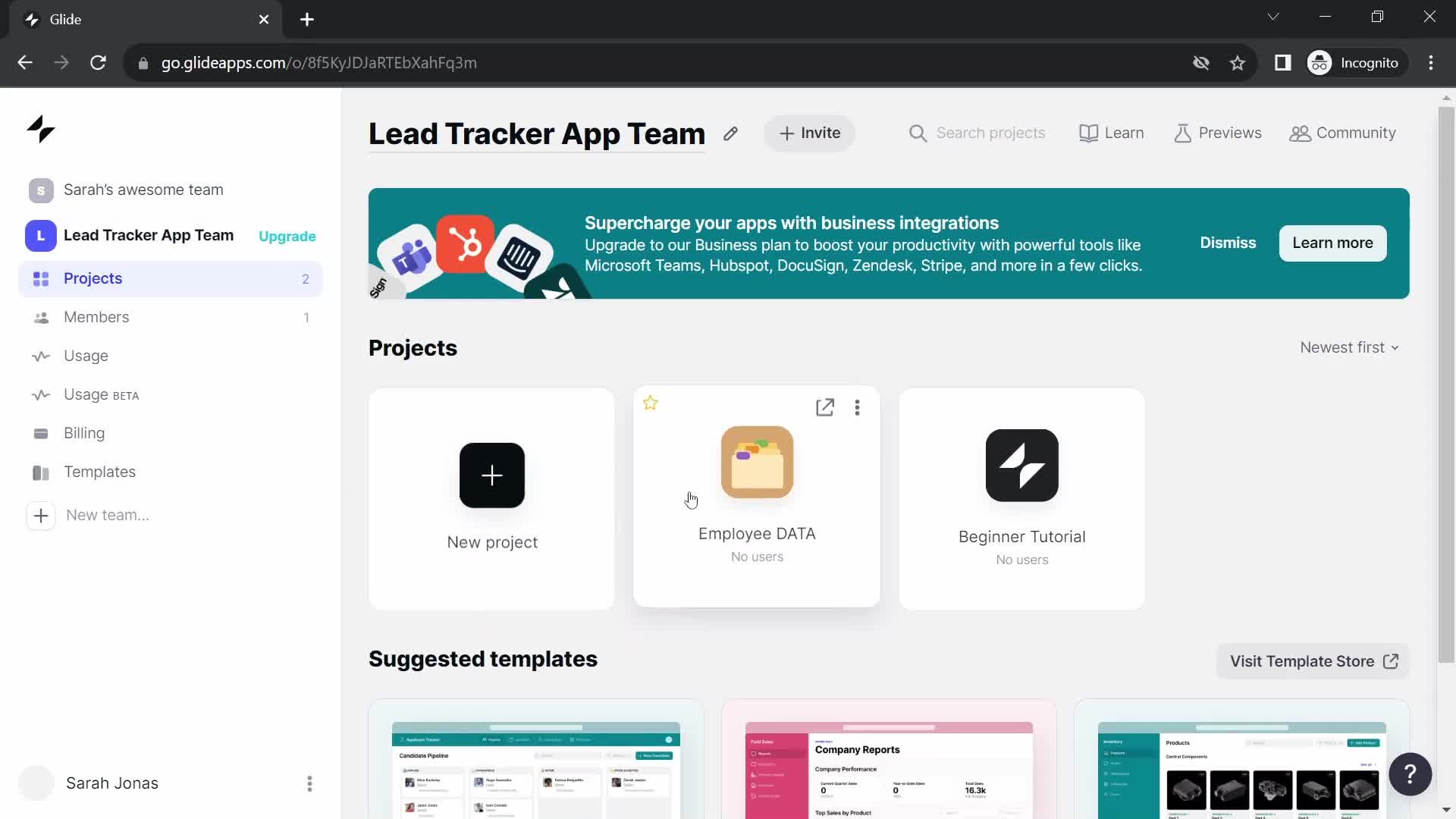Click the Sarah Jonas options menu button

click(x=310, y=783)
